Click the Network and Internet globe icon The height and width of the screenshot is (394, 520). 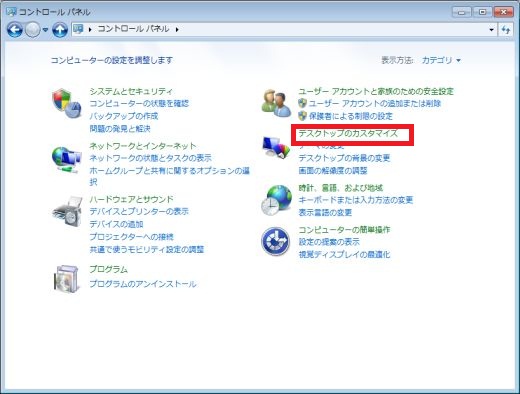(66, 159)
